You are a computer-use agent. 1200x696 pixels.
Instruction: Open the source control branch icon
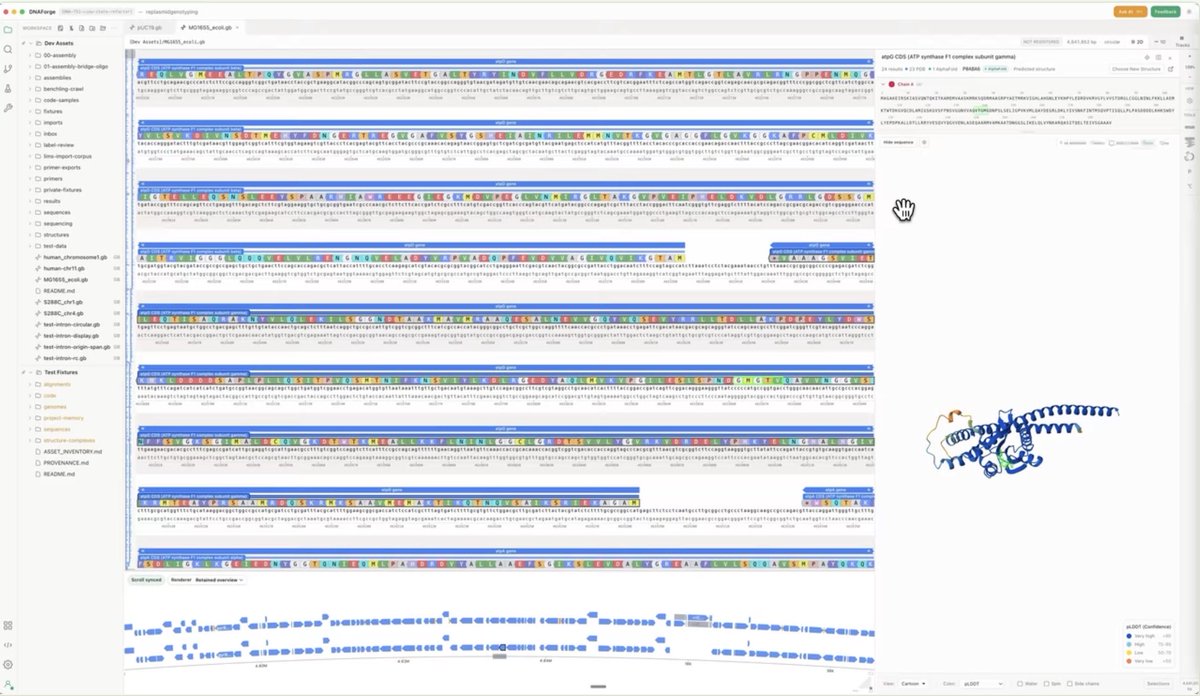tap(8, 69)
